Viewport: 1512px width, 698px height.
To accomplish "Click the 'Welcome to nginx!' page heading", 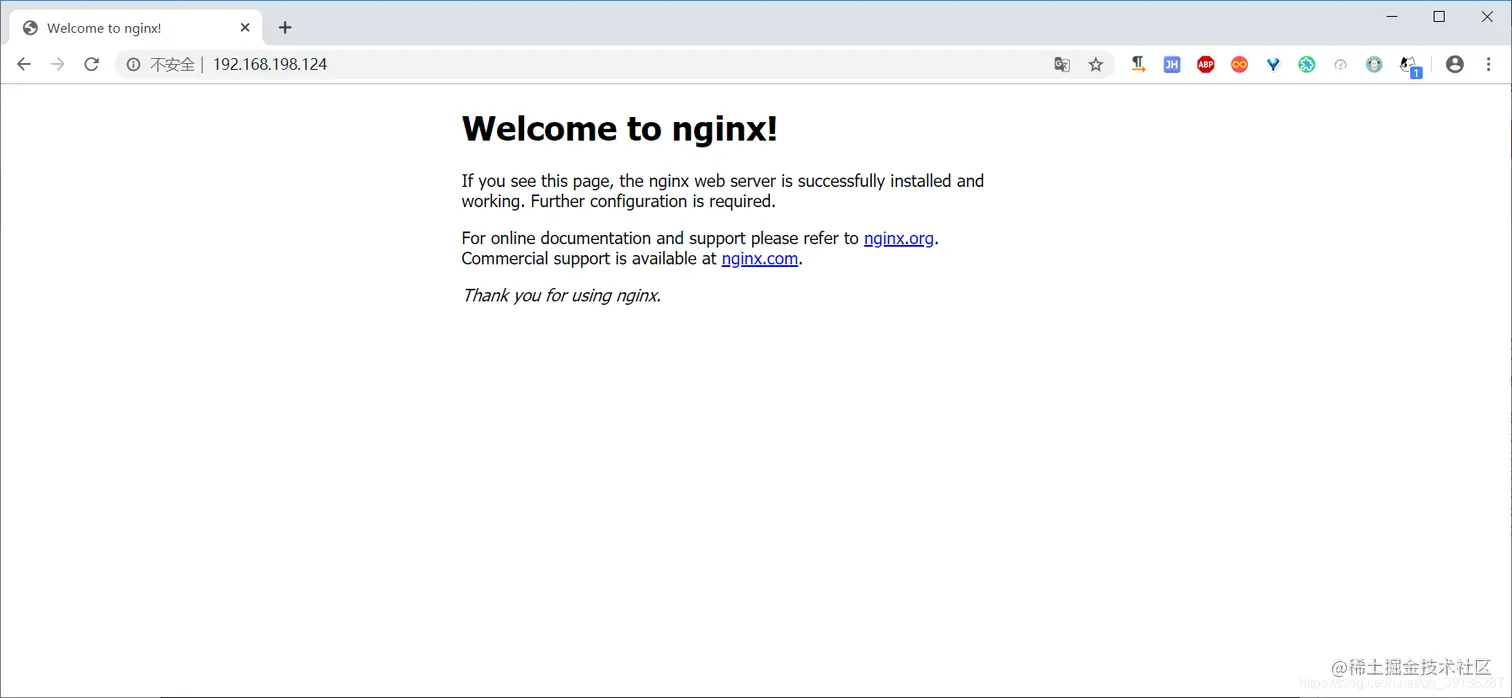I will [619, 128].
